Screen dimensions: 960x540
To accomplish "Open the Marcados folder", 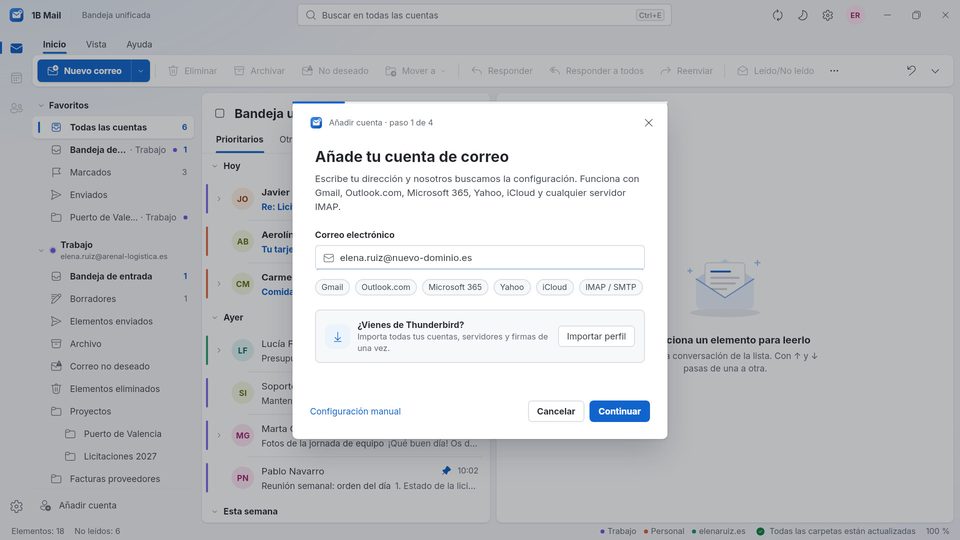I will pos(114,173).
